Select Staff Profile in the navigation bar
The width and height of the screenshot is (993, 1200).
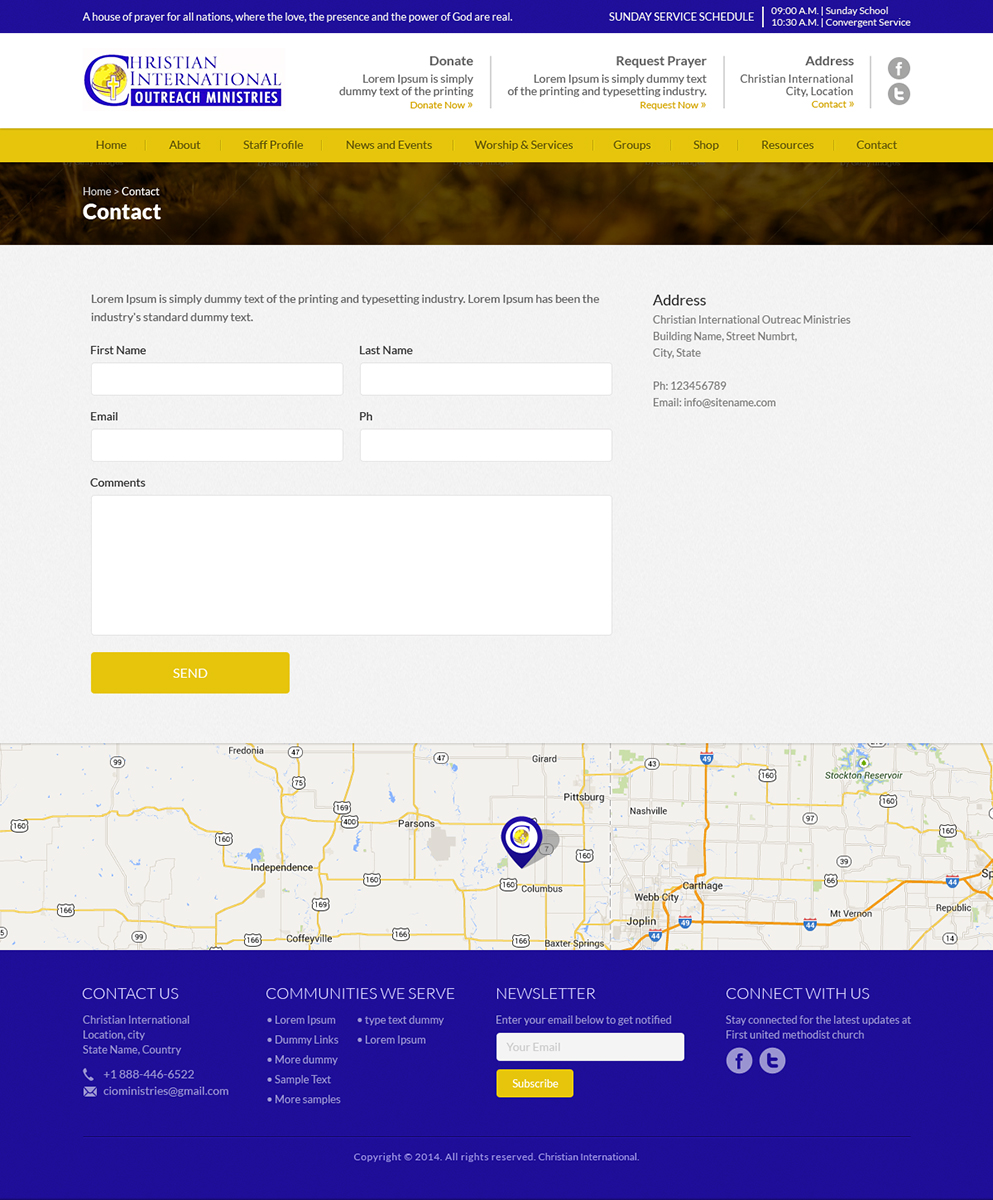coord(272,144)
